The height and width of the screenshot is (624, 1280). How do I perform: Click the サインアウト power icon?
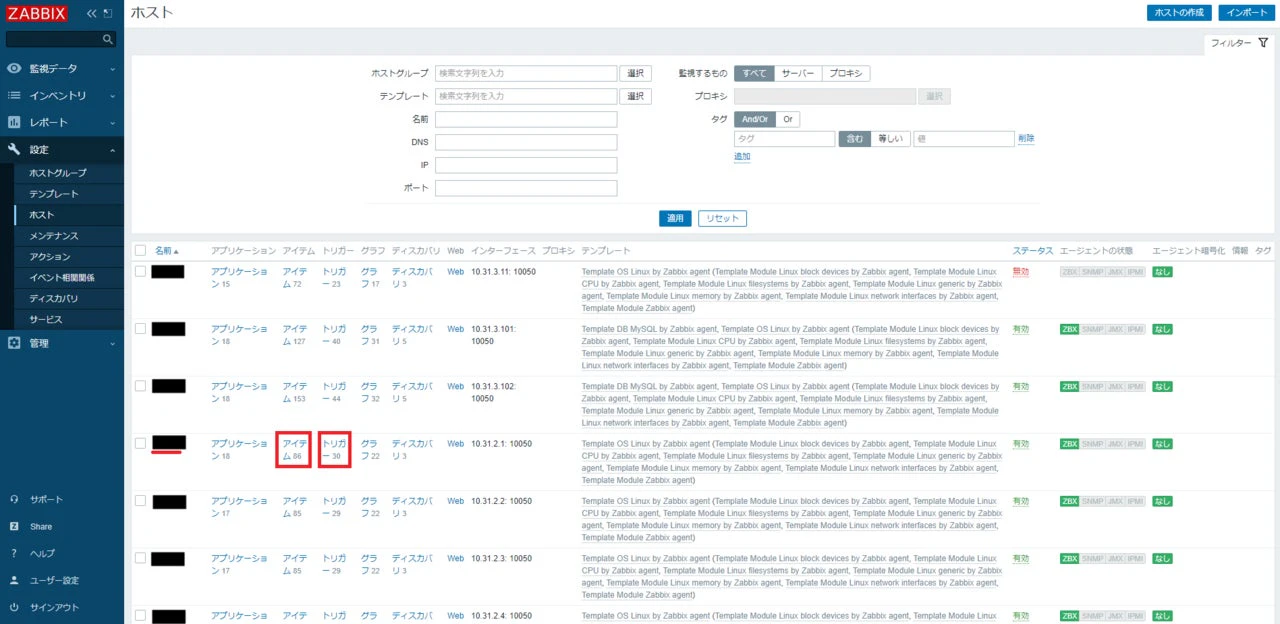(x=14, y=607)
